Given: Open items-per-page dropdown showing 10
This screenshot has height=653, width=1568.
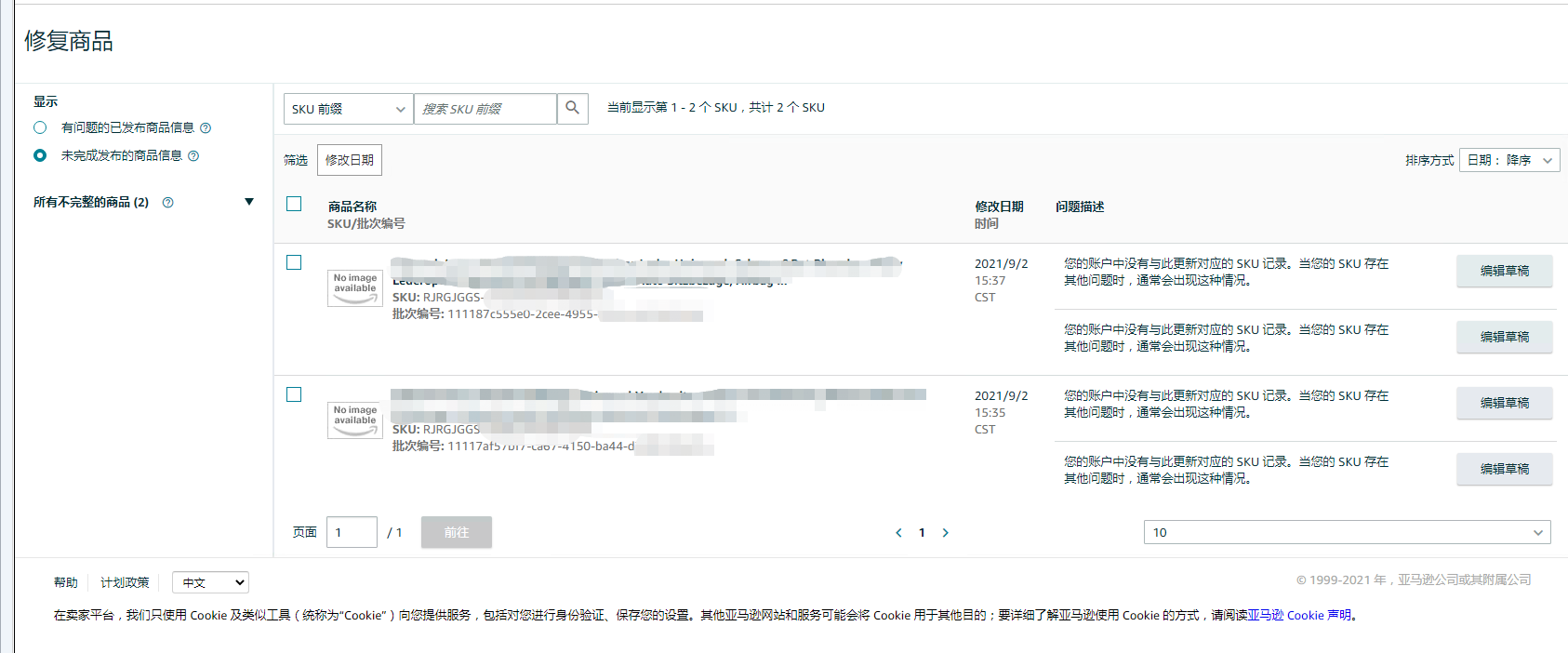Looking at the screenshot, I should (1347, 532).
